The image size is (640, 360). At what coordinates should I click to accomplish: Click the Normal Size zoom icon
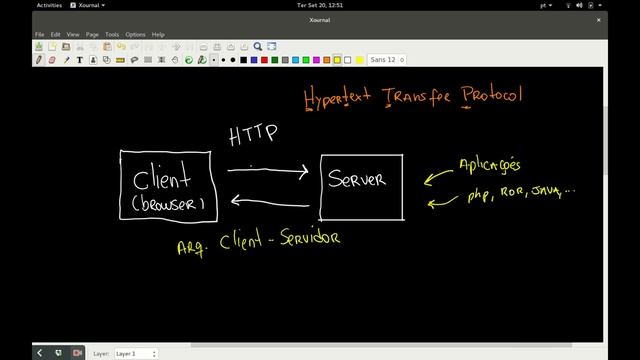click(x=244, y=47)
